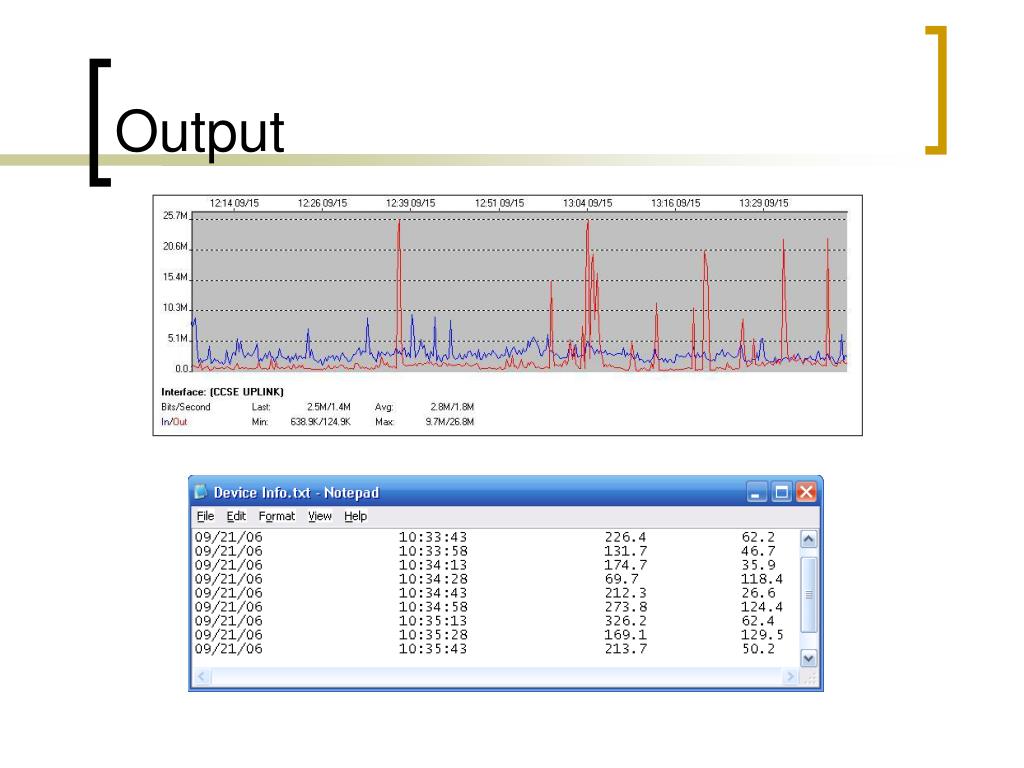This screenshot has width=1024, height=768.
Task: Click the Notepad document icon in title bar
Action: coord(200,492)
